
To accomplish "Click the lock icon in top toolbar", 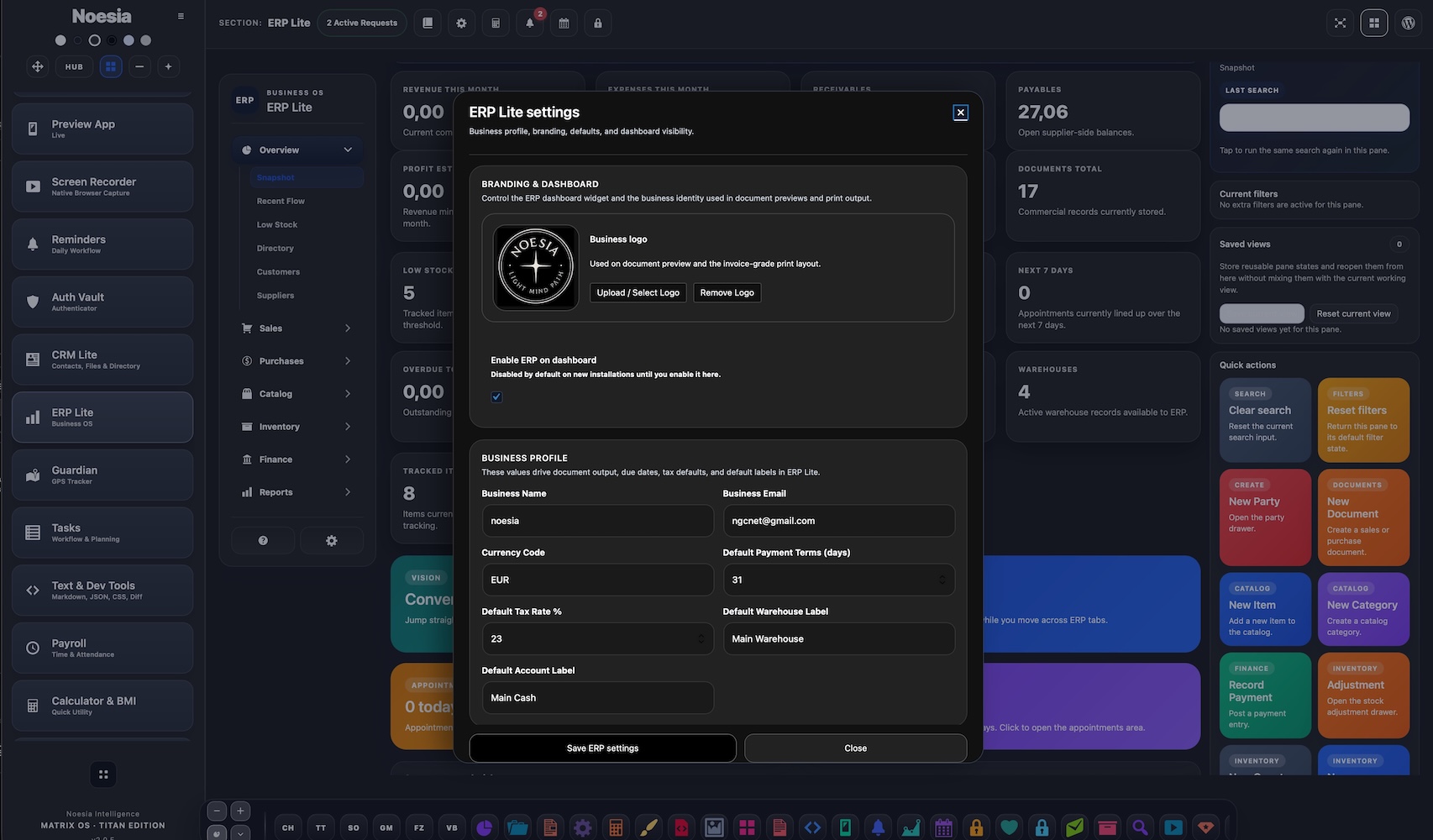I will pos(598,23).
